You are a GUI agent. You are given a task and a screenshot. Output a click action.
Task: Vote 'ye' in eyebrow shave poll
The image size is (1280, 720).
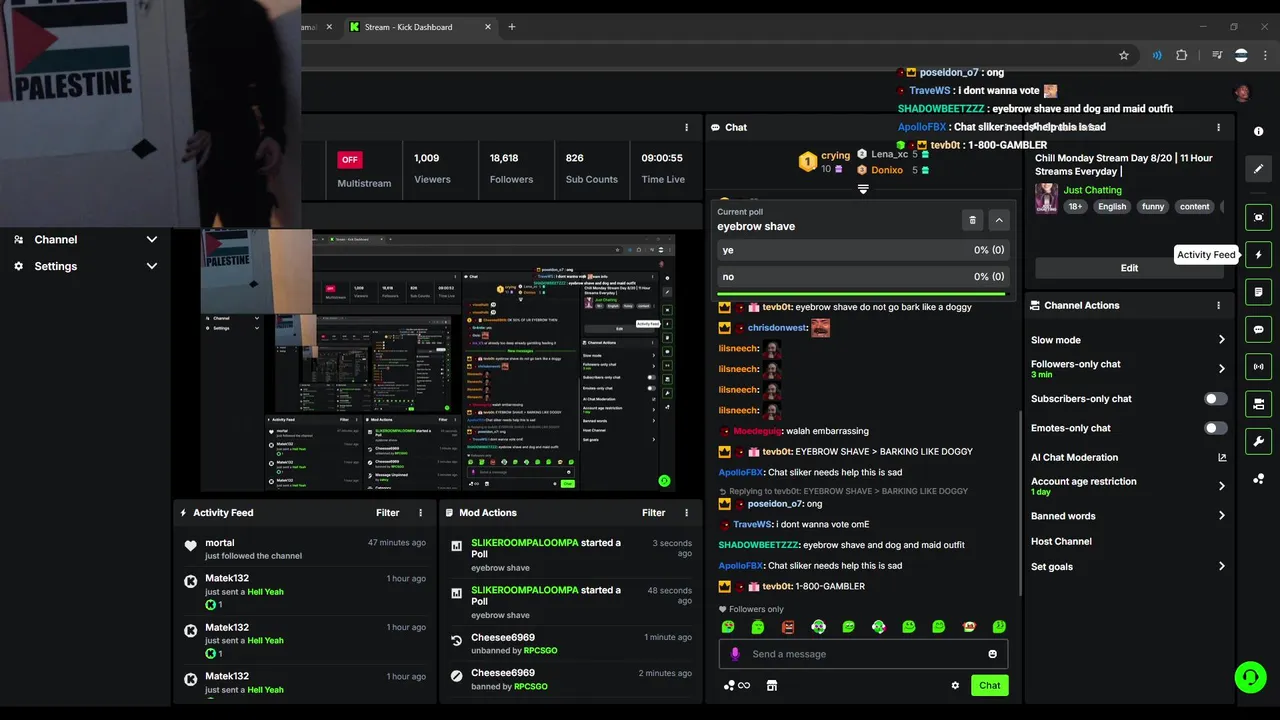pos(862,250)
